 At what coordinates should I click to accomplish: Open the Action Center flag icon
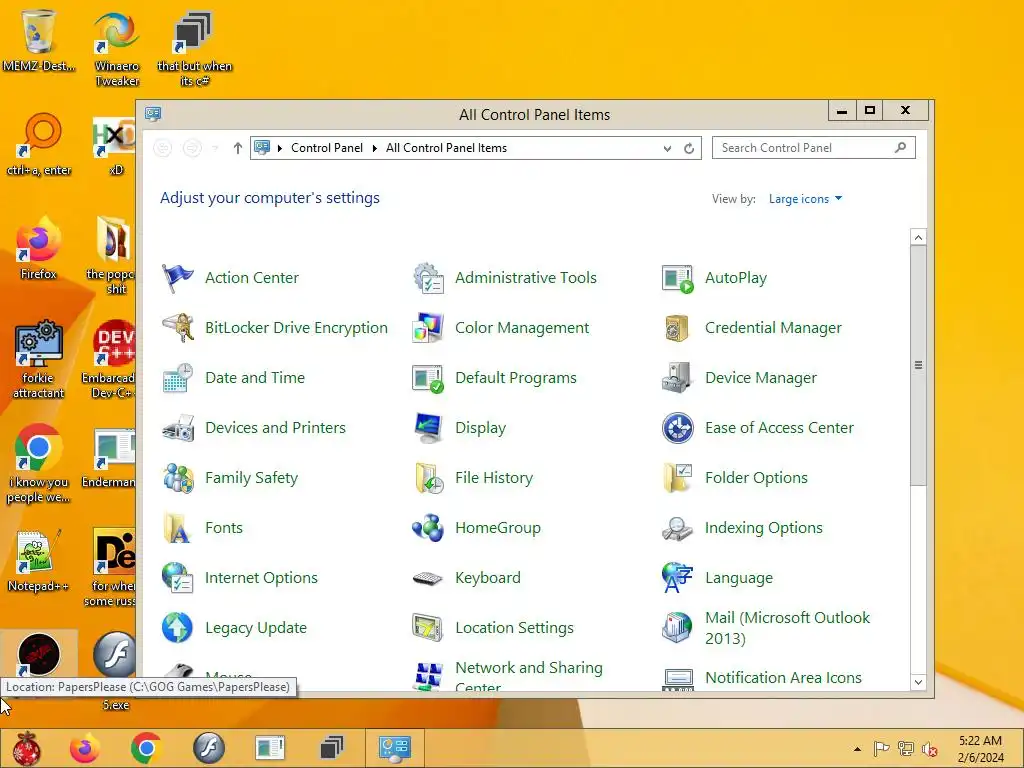pyautogui.click(x=178, y=278)
